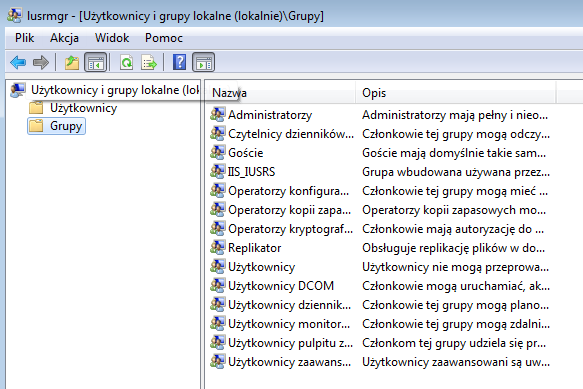Click description 'Administratorzy mają pełny i nieo...'

[x=455, y=115]
